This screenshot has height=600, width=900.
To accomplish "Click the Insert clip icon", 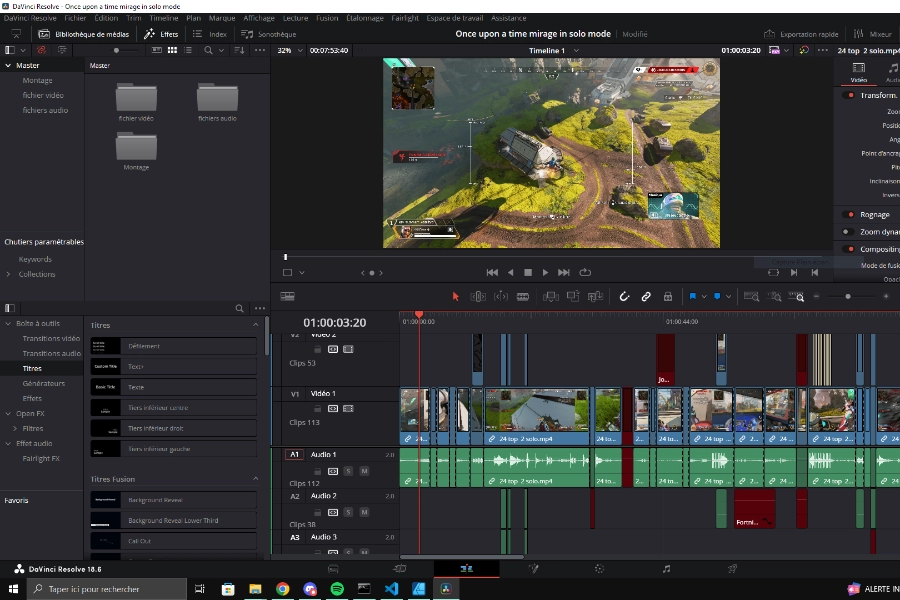I will coord(550,296).
